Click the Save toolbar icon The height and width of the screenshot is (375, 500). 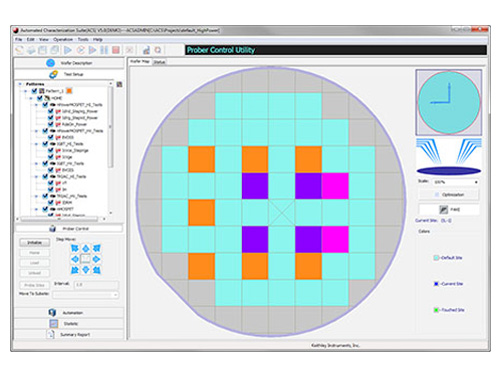click(42, 50)
